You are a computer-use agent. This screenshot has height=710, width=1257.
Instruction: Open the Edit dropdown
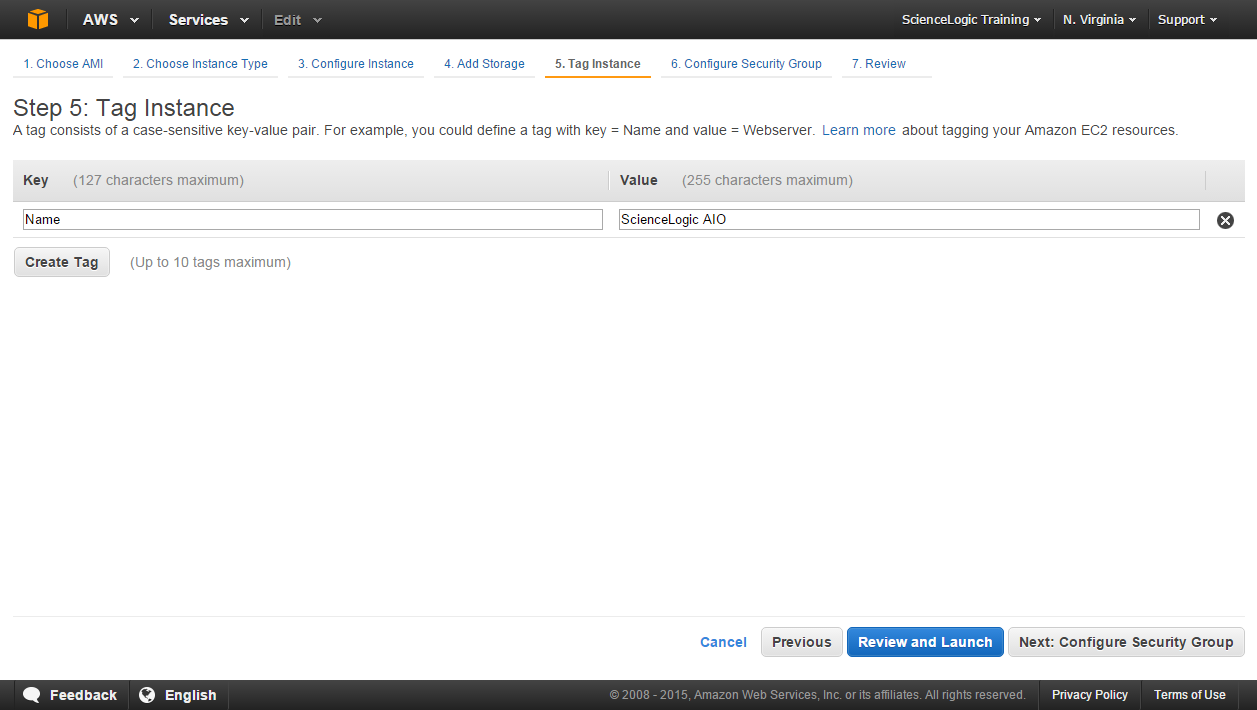(x=298, y=20)
